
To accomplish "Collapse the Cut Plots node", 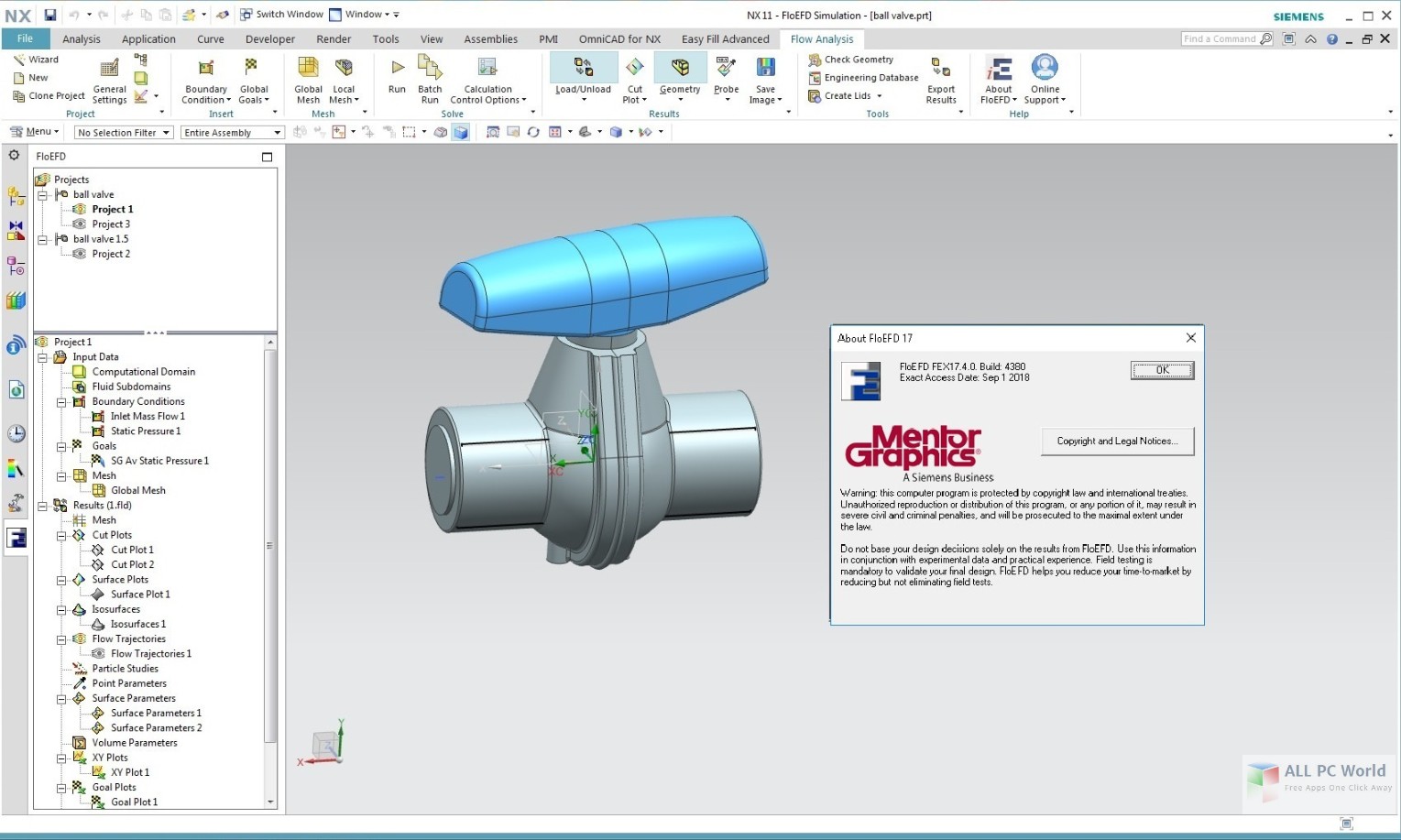I will pyautogui.click(x=61, y=536).
